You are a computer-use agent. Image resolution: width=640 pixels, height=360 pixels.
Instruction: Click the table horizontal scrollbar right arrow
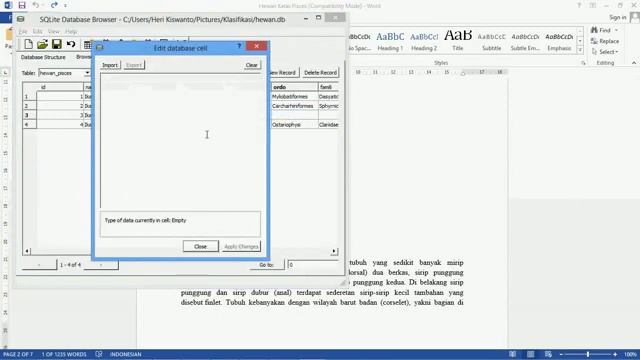point(334,251)
